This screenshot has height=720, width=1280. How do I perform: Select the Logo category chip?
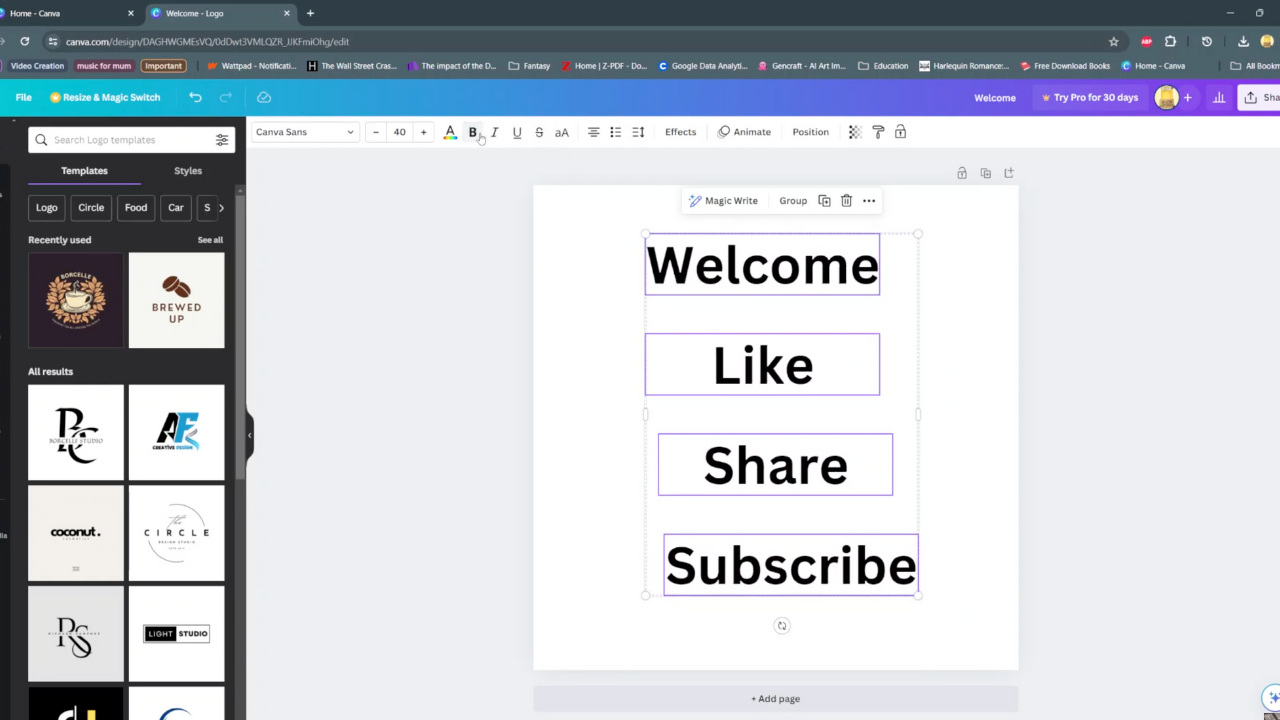(x=47, y=207)
